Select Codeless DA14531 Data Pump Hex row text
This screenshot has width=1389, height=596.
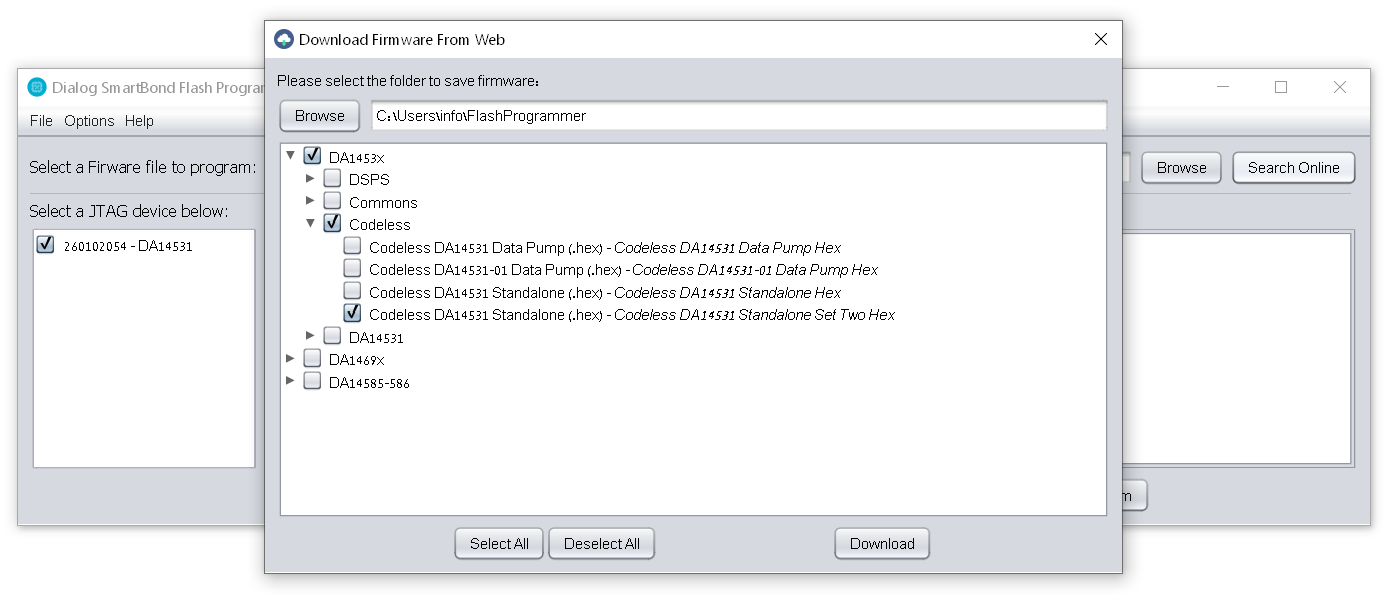tap(605, 247)
